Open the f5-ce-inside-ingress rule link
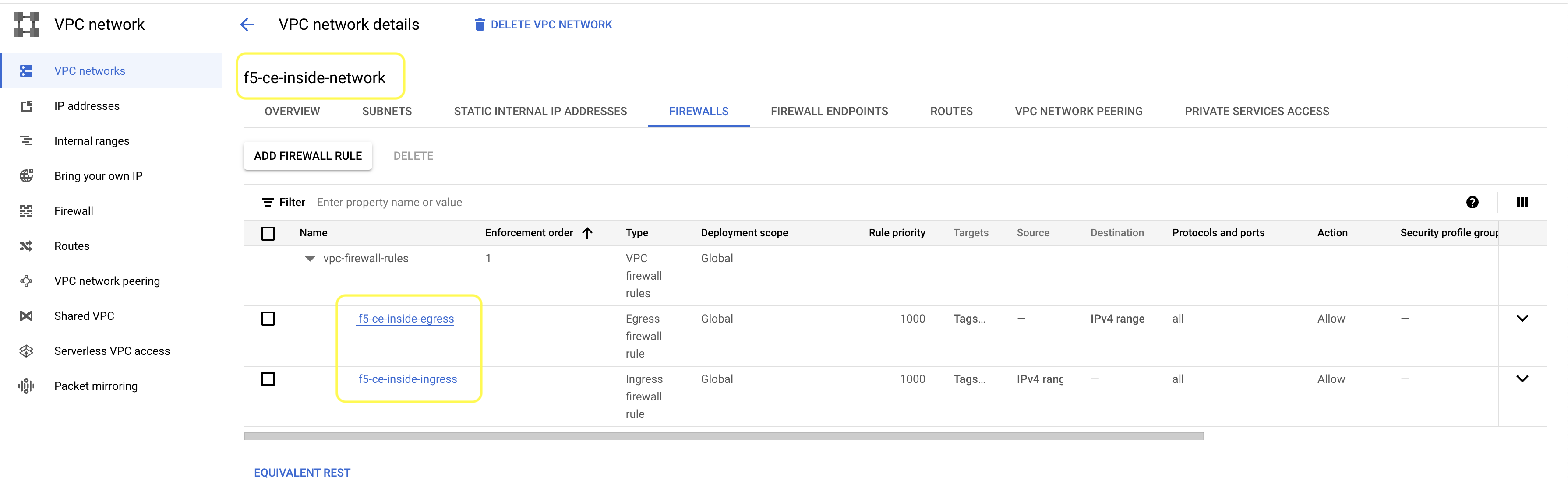Viewport: 1568px width, 484px height. coord(407,379)
